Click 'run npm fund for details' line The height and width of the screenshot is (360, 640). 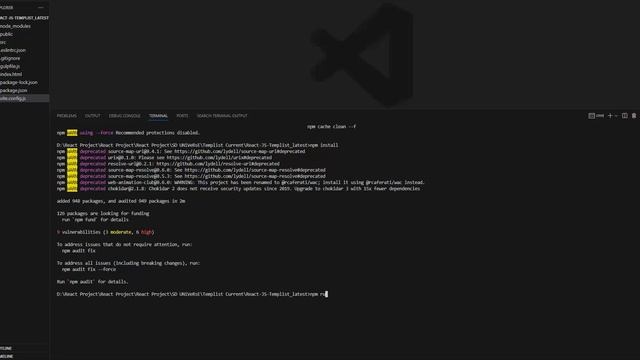(x=95, y=220)
